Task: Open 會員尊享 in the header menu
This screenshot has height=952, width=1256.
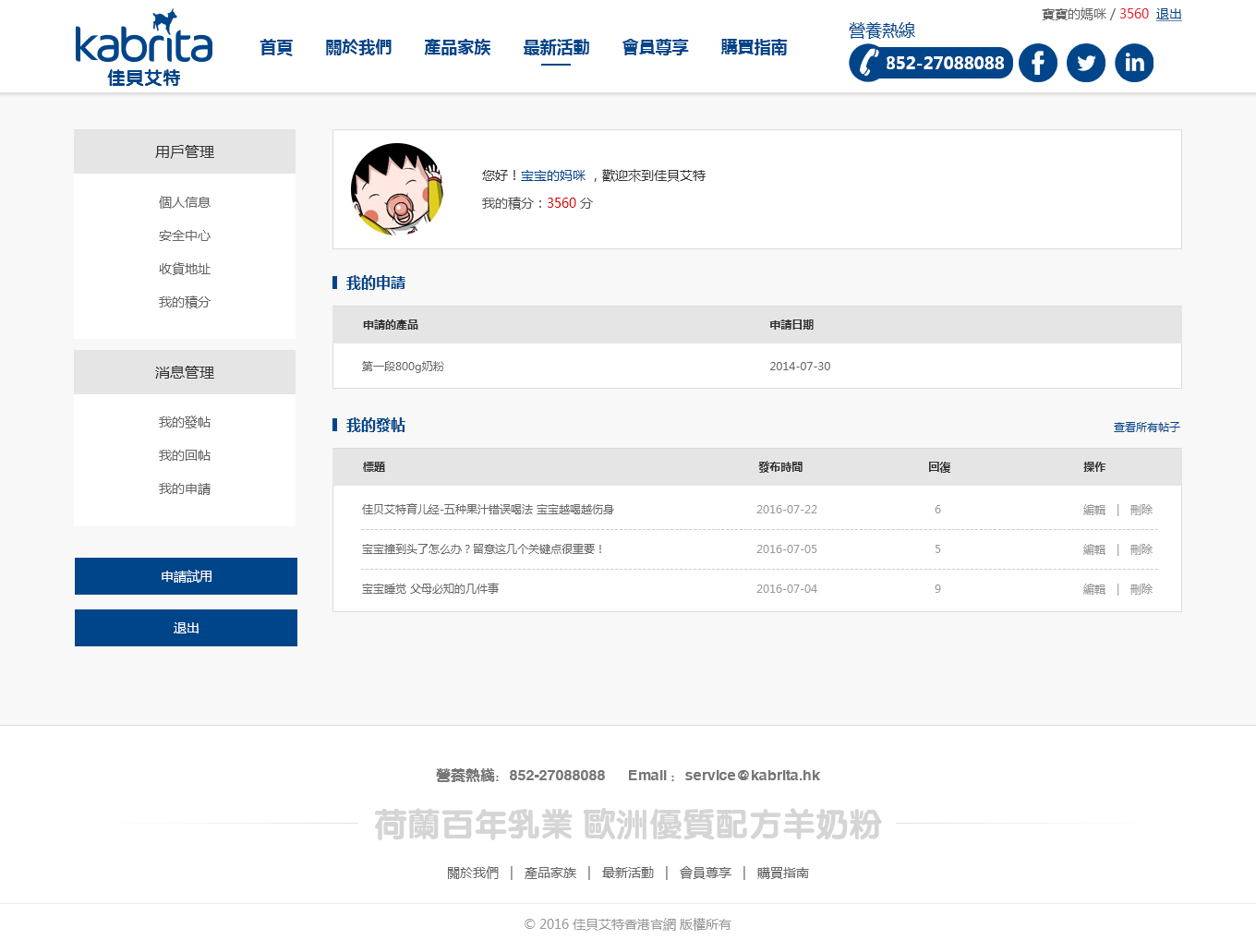Action: 655,47
